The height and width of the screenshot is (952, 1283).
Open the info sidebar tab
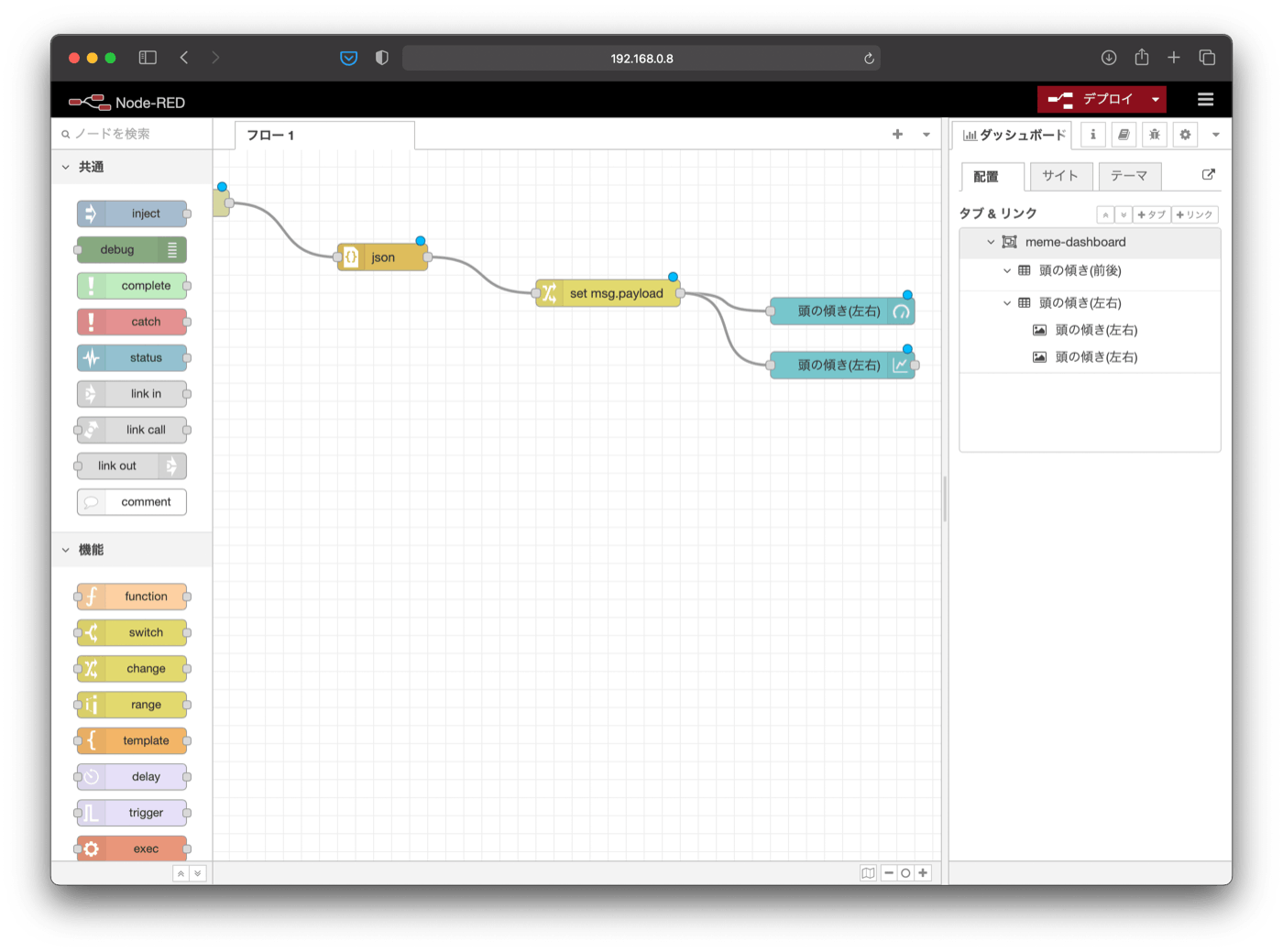tap(1092, 135)
